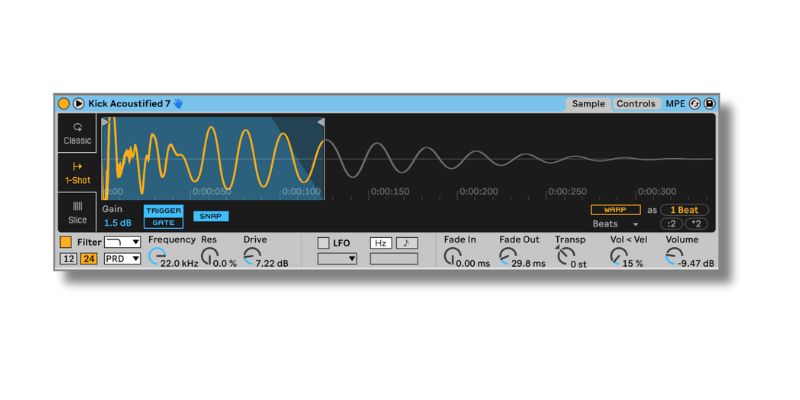Viewport: 800px width, 400px height.
Task: Halve the warp length with :2
Action: (671, 223)
